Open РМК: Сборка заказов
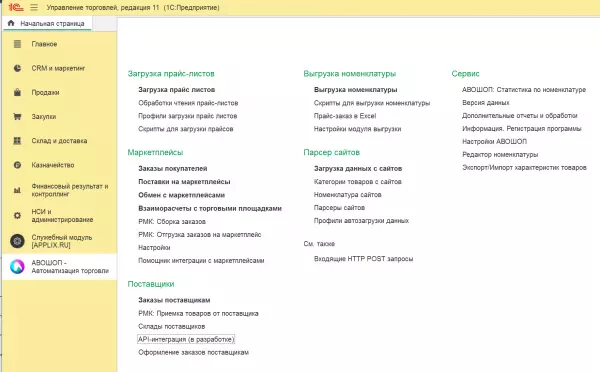The height and width of the screenshot is (372, 600). tap(172, 222)
